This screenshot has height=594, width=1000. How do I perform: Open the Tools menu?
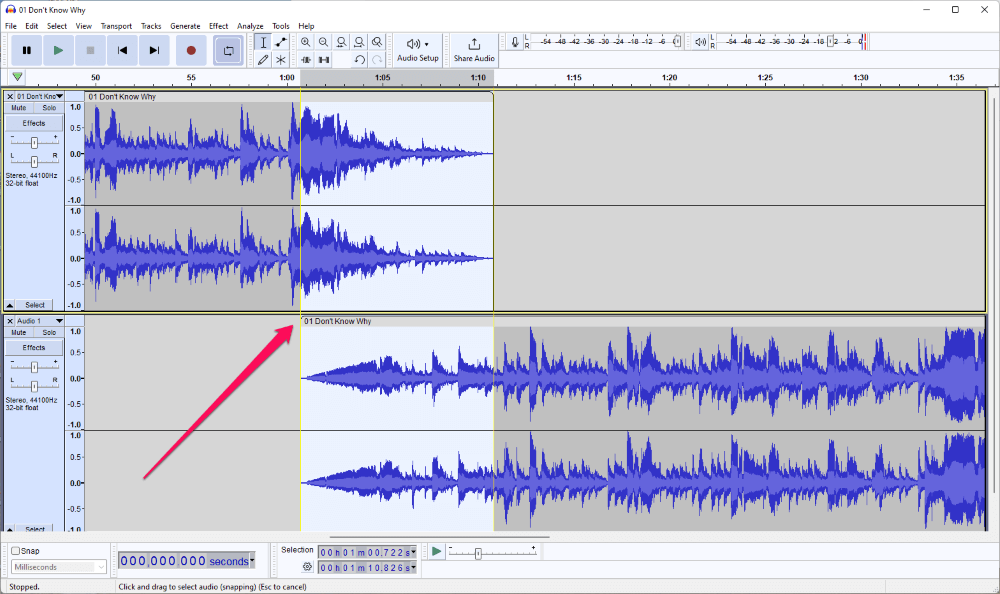(281, 26)
